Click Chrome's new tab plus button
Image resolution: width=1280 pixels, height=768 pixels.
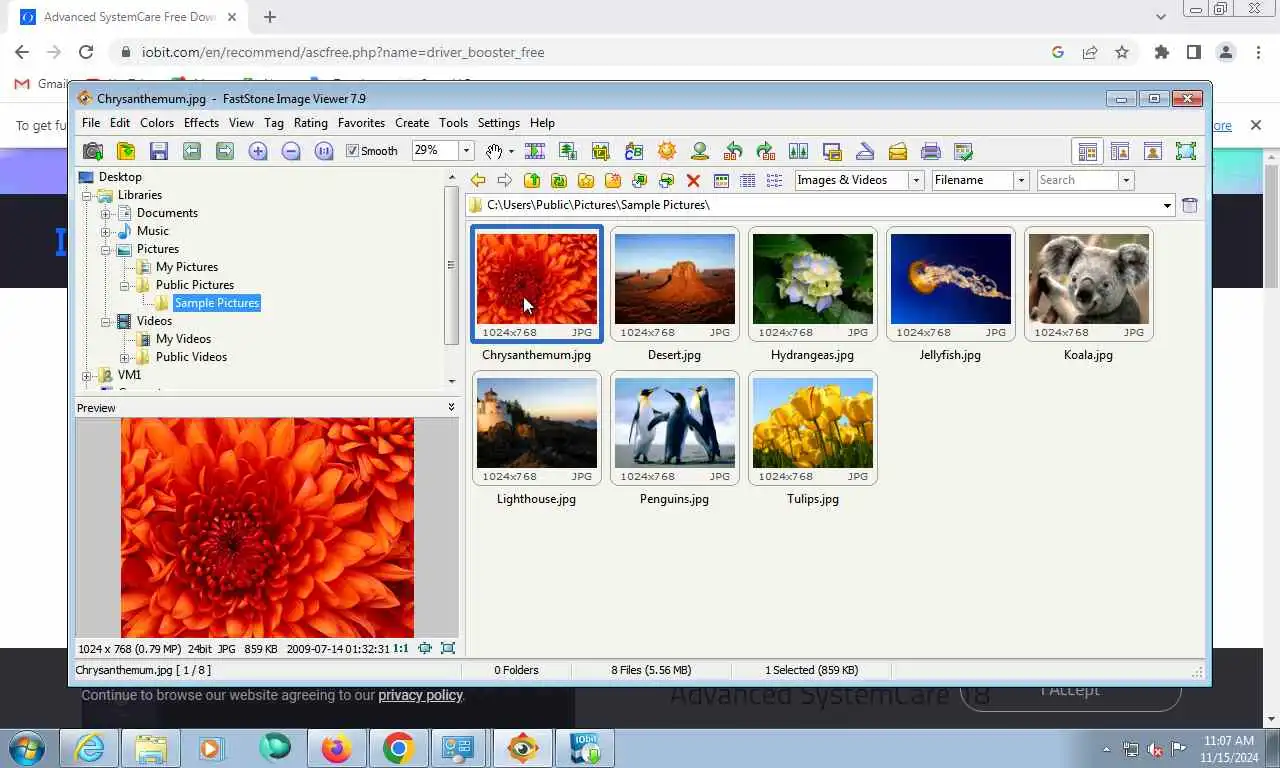(270, 17)
